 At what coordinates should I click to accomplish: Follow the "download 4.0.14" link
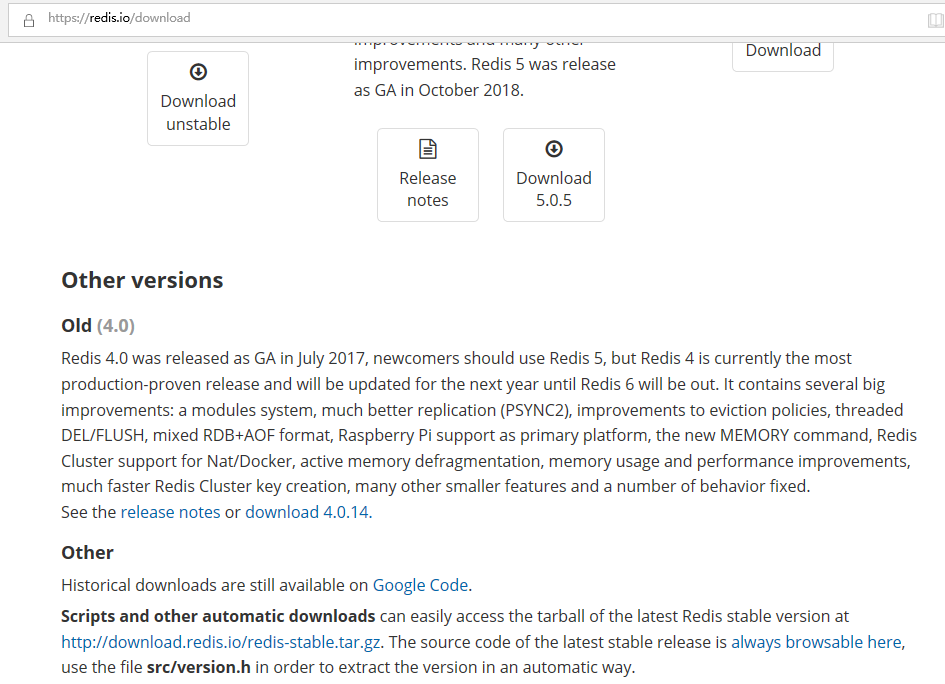pyautogui.click(x=307, y=512)
